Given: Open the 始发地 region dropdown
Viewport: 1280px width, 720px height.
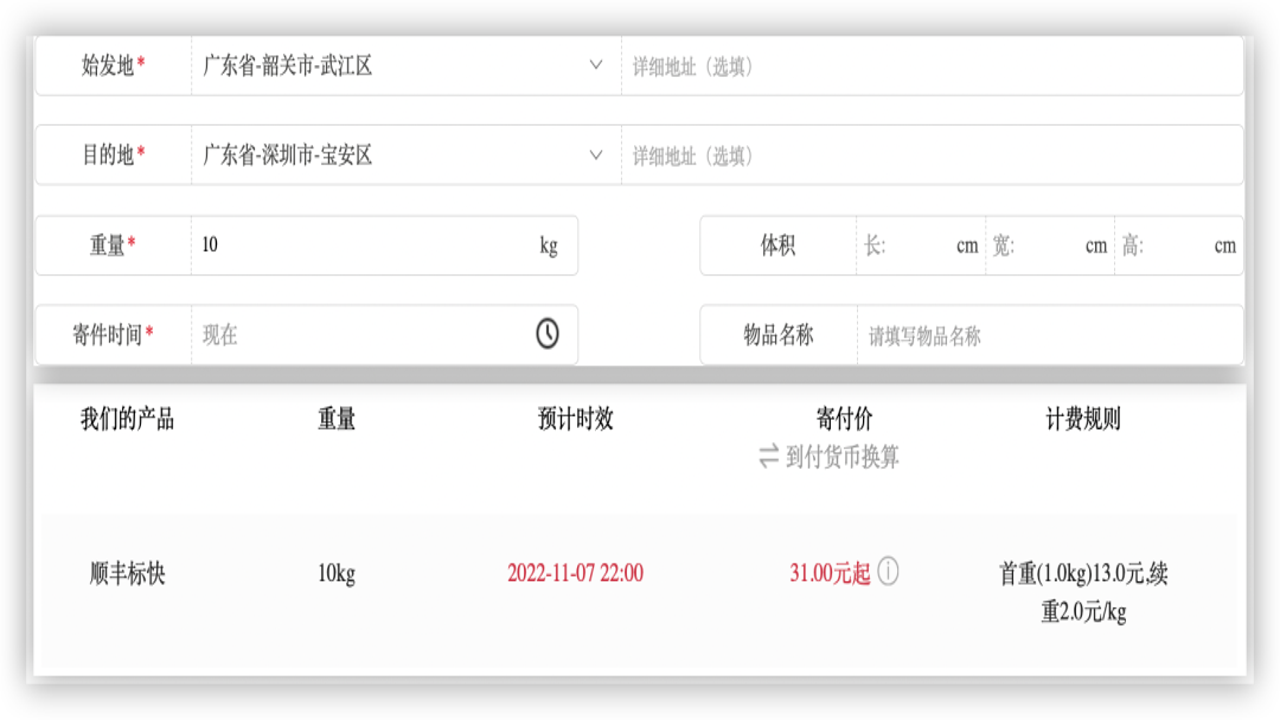Looking at the screenshot, I should (406, 66).
